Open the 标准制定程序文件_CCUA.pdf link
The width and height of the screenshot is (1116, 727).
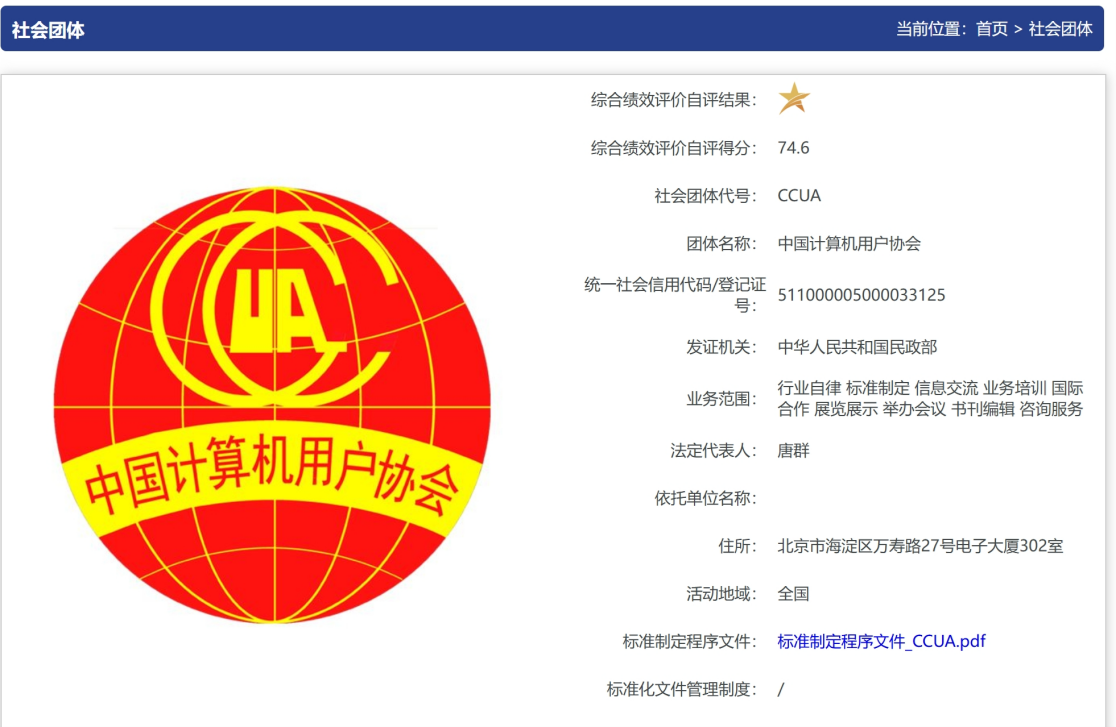(881, 641)
